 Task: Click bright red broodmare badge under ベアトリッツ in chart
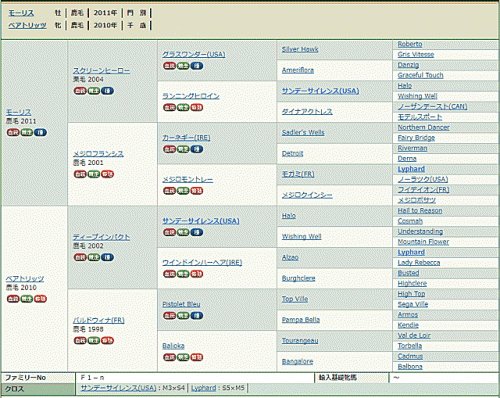click(40, 299)
